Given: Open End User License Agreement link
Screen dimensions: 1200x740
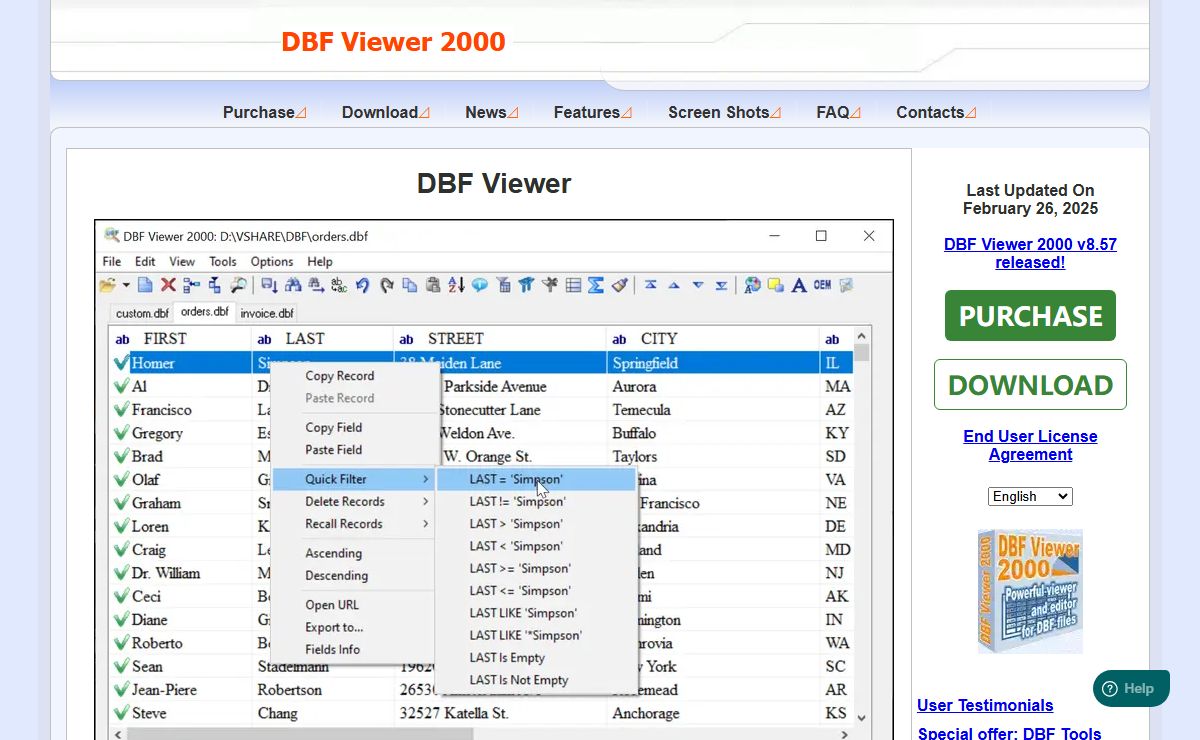Looking at the screenshot, I should click(1030, 445).
